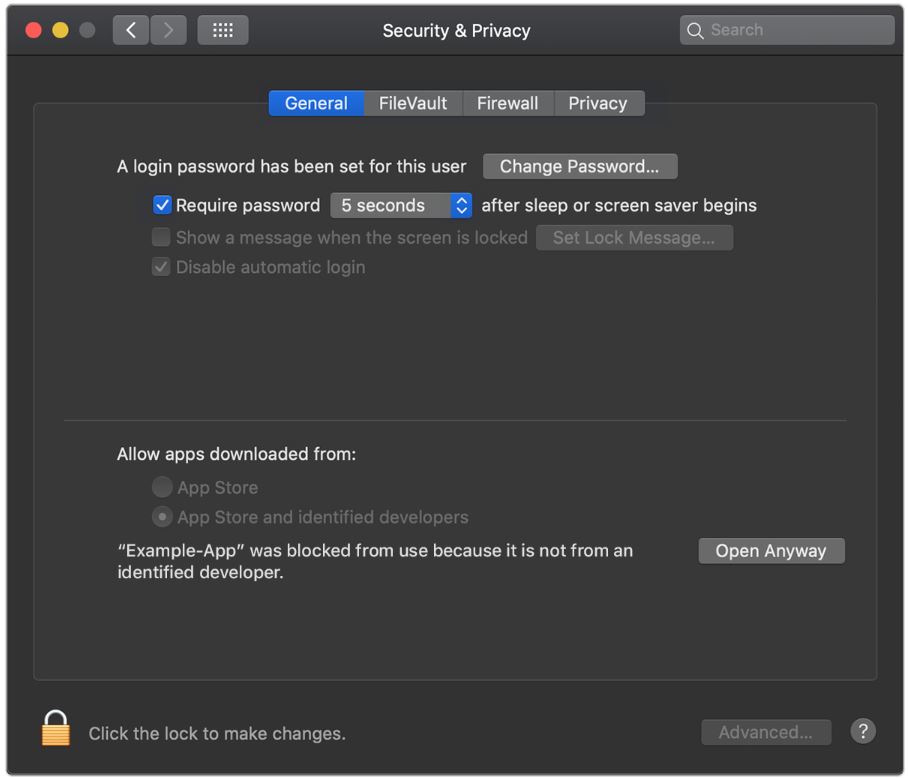Click the Security & Privacy window title
908x778 pixels.
pos(456,30)
